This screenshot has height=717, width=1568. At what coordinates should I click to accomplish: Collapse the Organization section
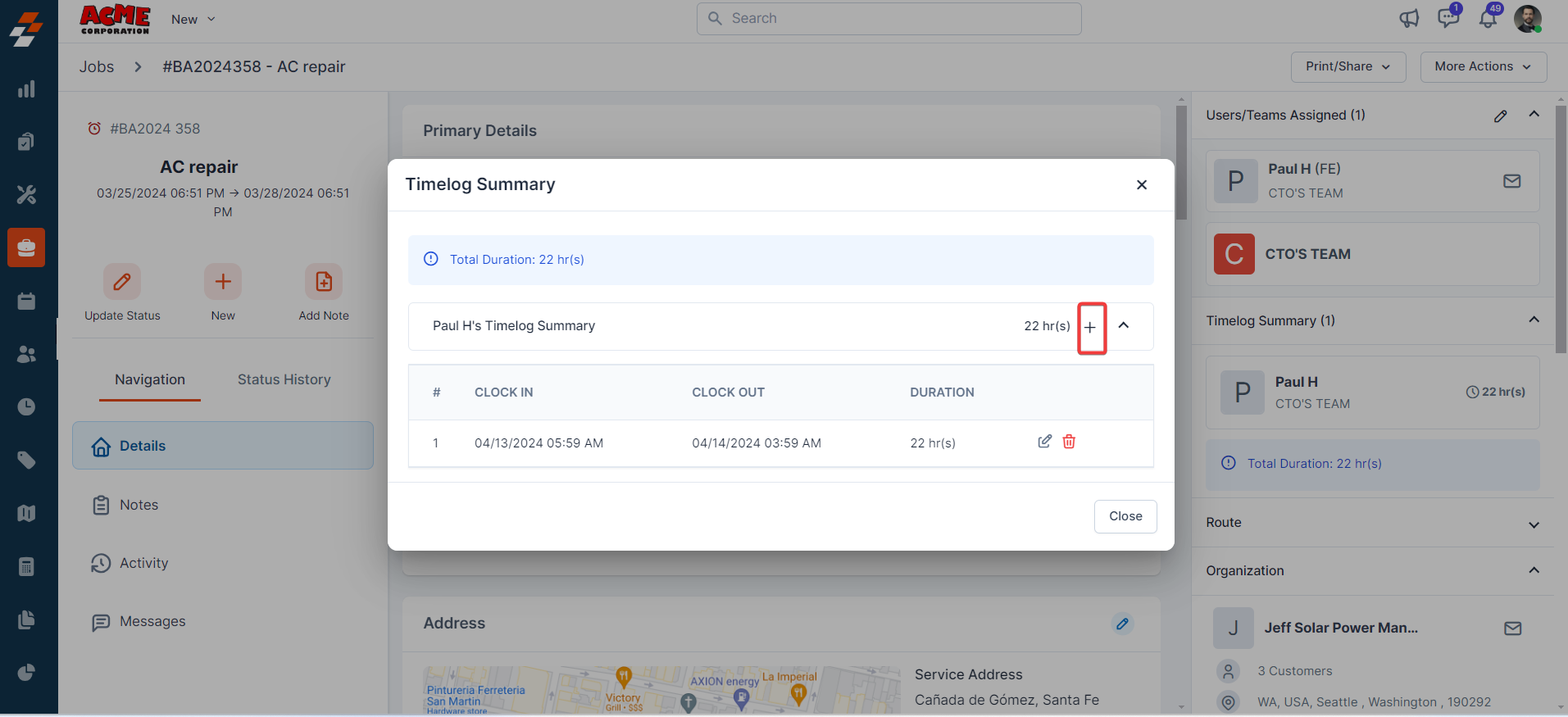pos(1534,570)
